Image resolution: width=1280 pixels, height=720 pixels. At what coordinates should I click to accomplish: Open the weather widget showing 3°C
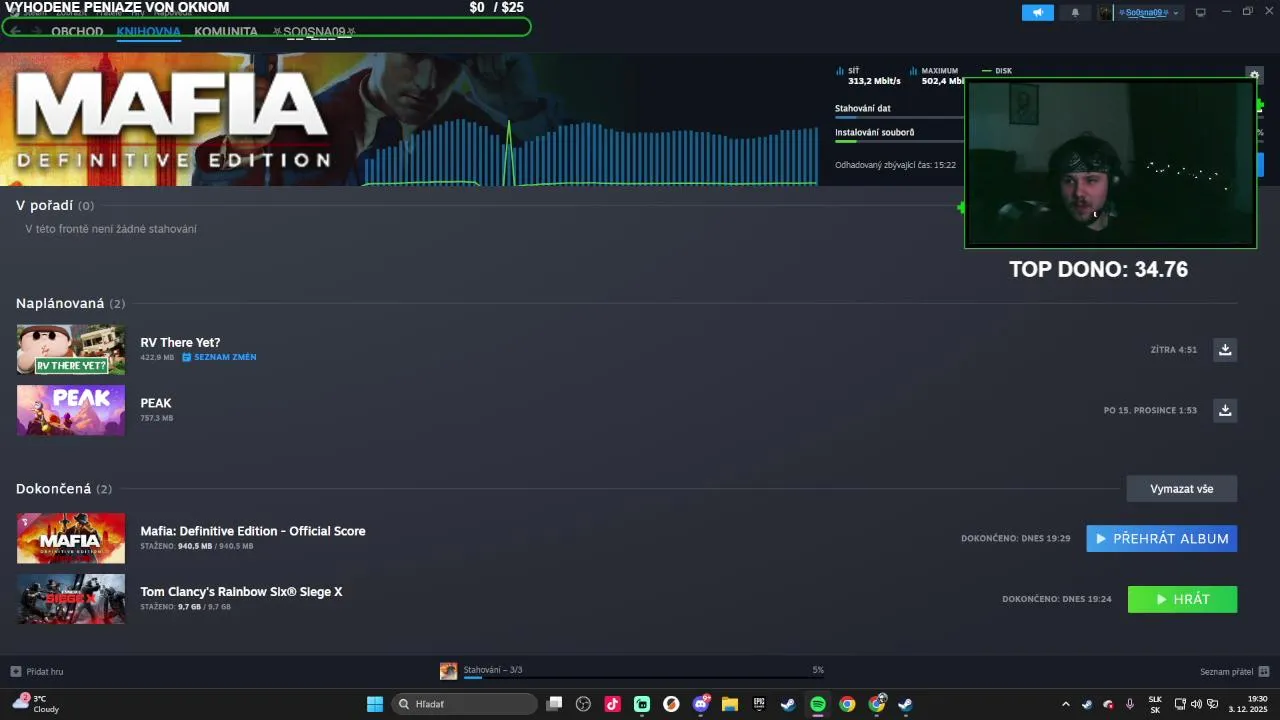(x=36, y=704)
